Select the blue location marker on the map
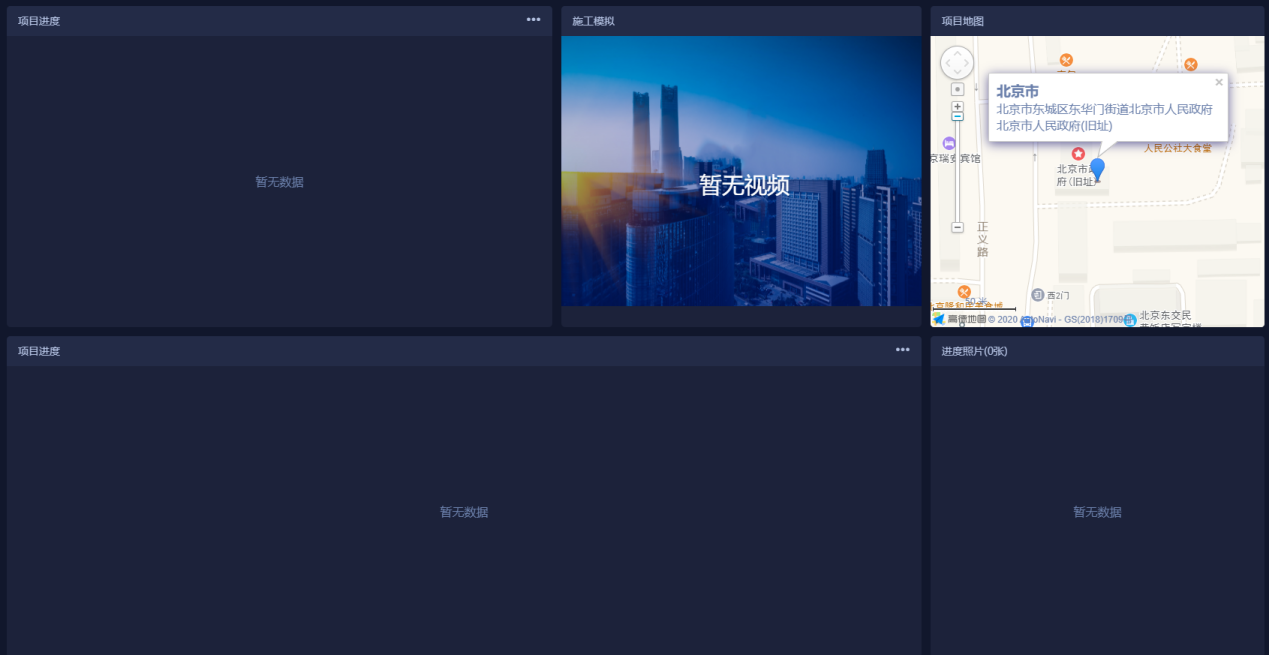Image resolution: width=1269 pixels, height=655 pixels. coord(1097,170)
